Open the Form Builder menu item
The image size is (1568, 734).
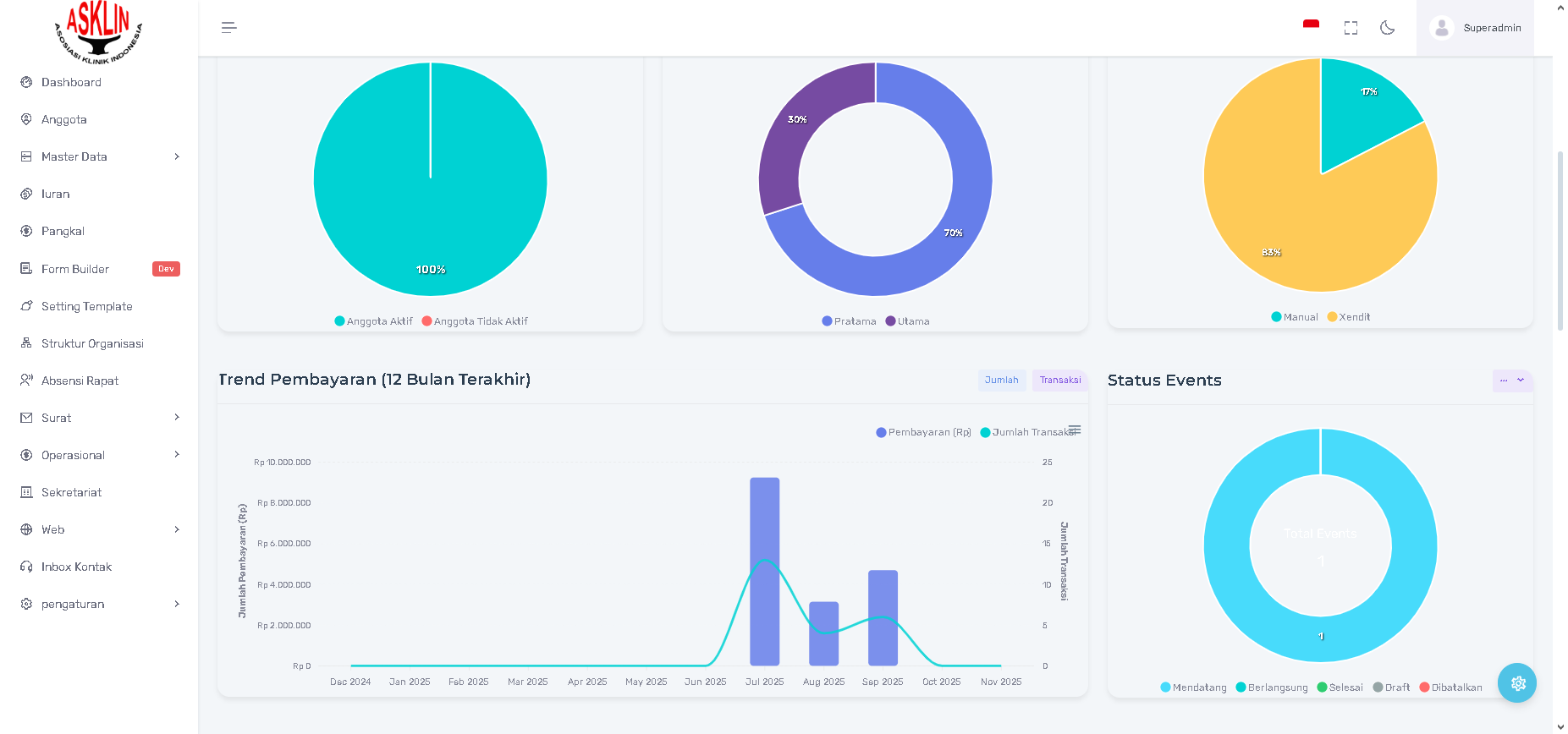75,269
